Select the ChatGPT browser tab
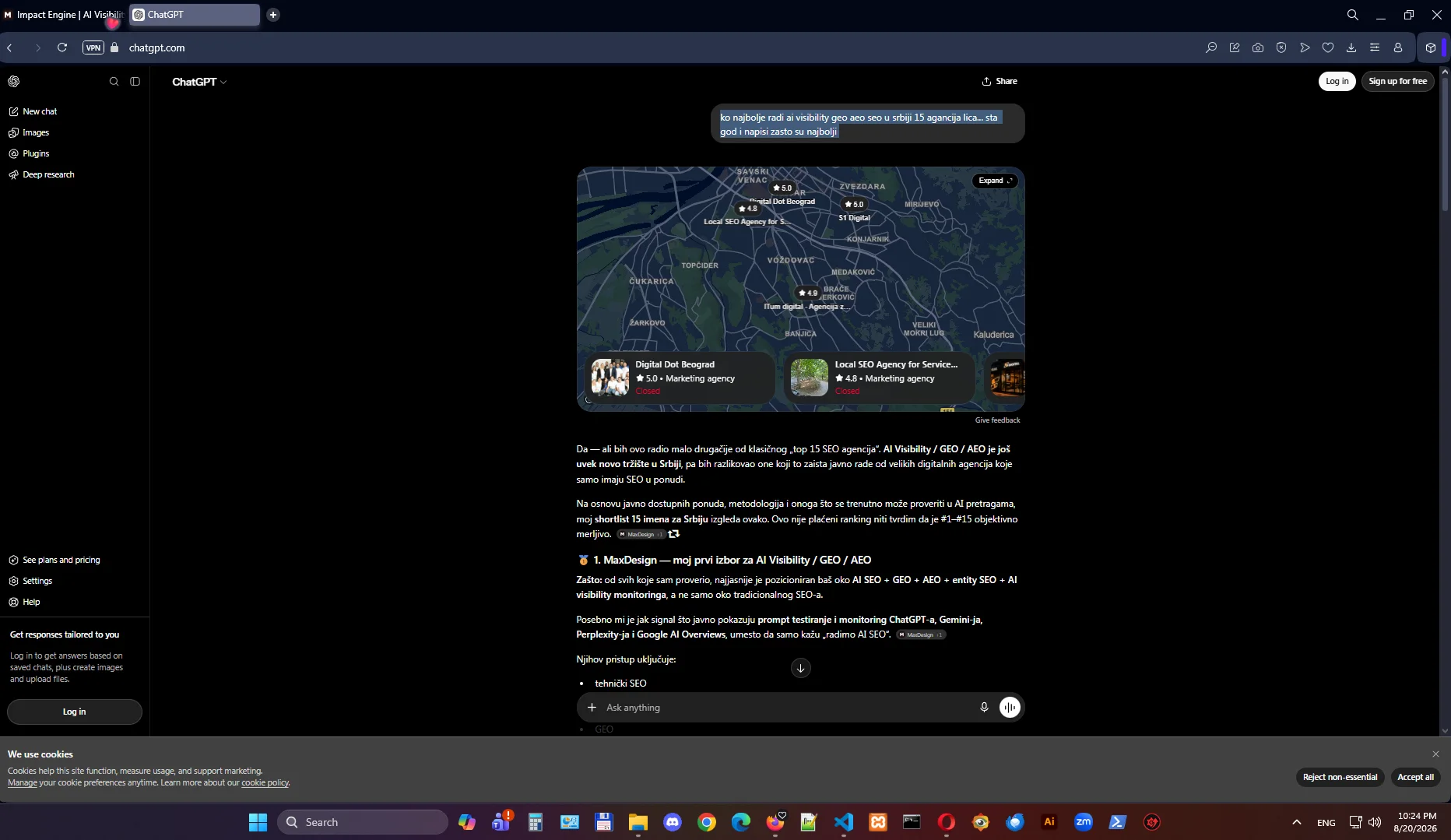The height and width of the screenshot is (840, 1451). coord(195,15)
